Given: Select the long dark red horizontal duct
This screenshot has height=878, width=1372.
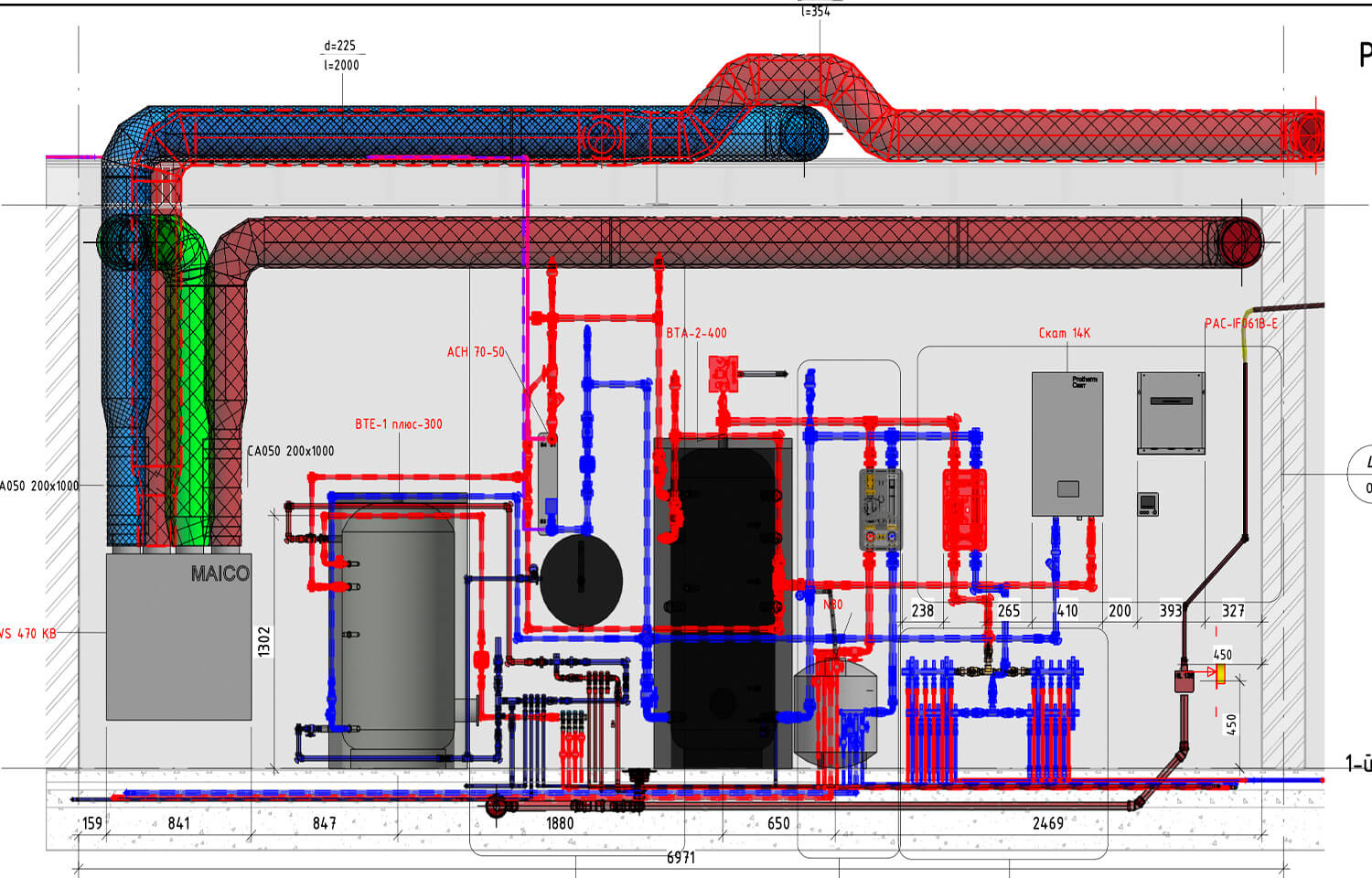Looking at the screenshot, I should click(x=732, y=243).
